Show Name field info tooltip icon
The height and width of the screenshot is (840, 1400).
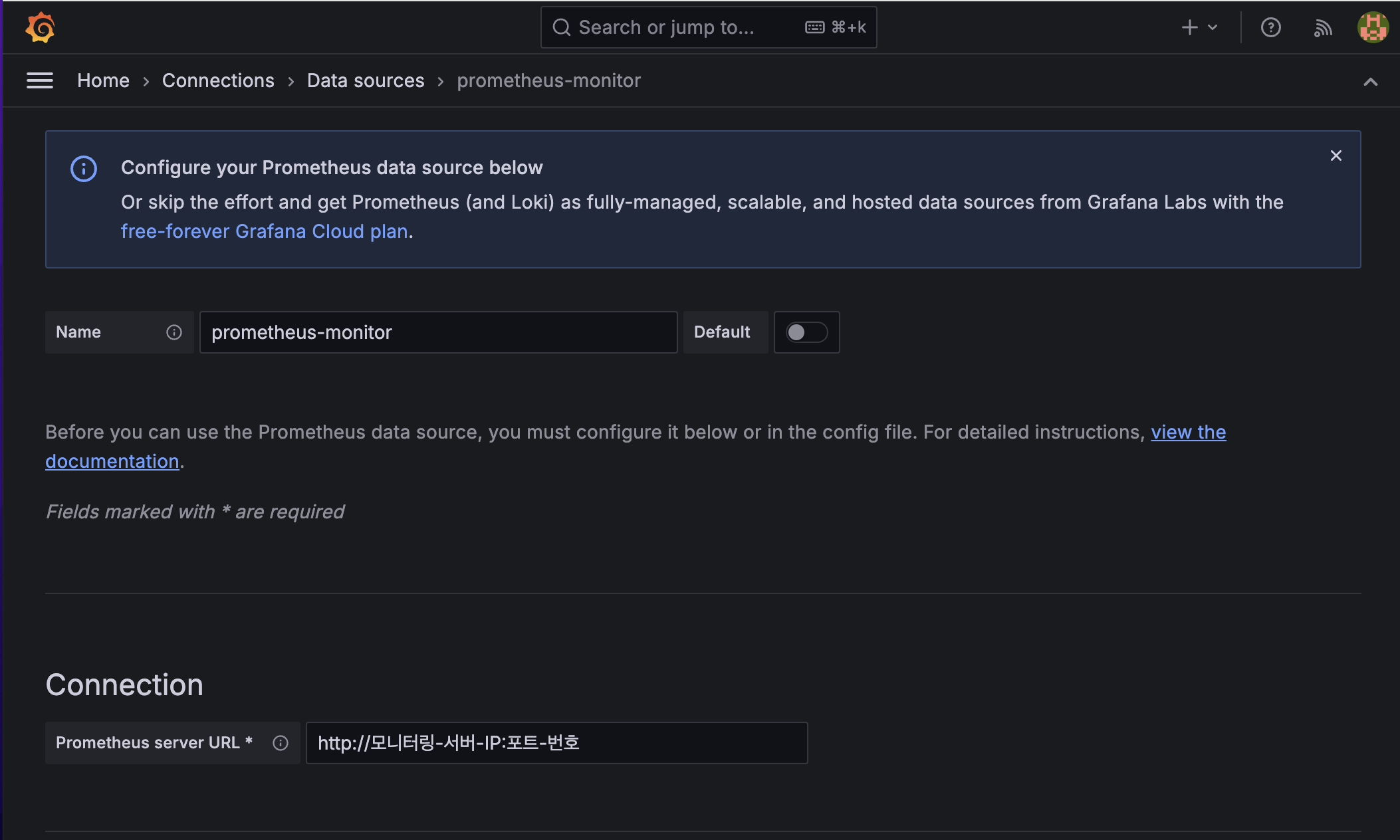click(x=174, y=332)
